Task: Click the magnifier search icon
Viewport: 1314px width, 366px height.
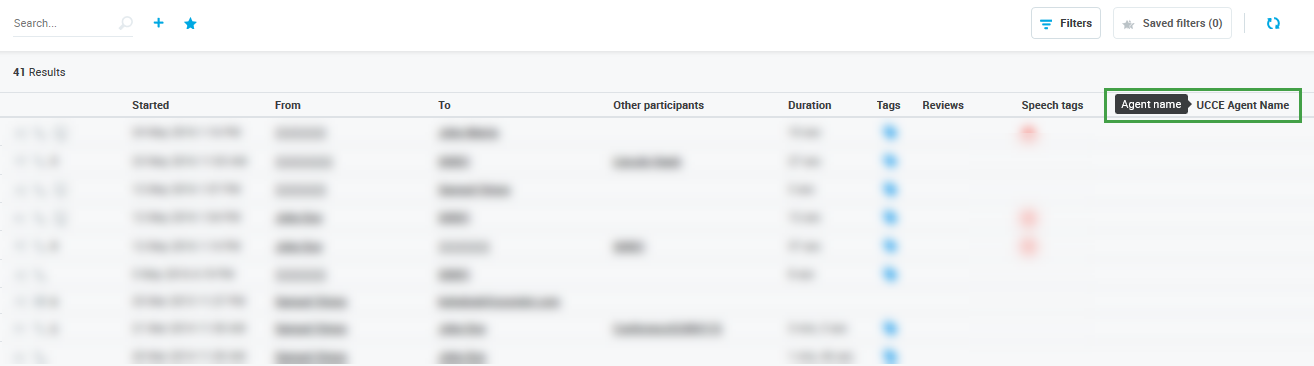Action: tap(126, 23)
